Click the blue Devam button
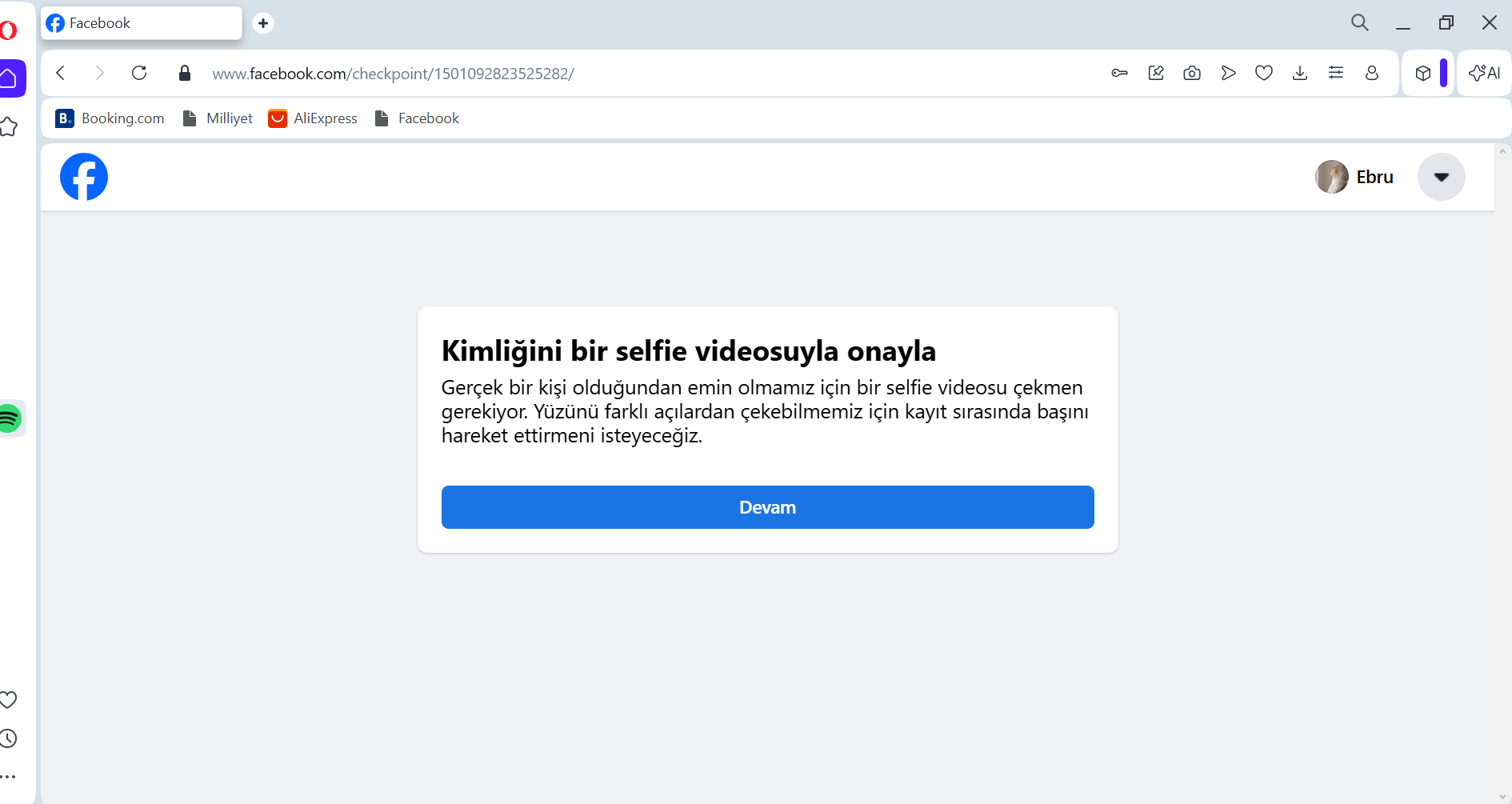 [x=768, y=507]
